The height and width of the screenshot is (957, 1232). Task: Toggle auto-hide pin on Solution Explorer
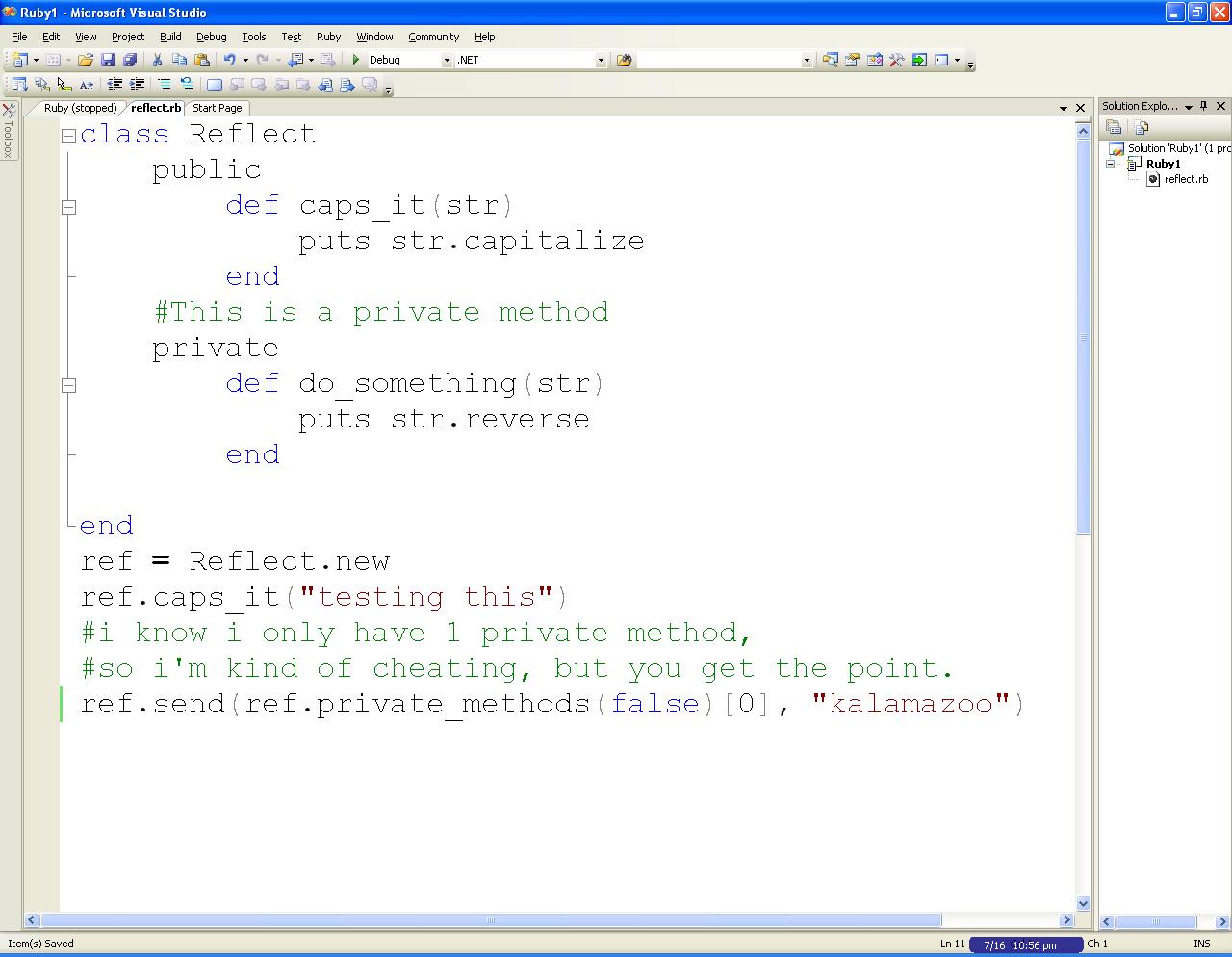[x=1204, y=106]
